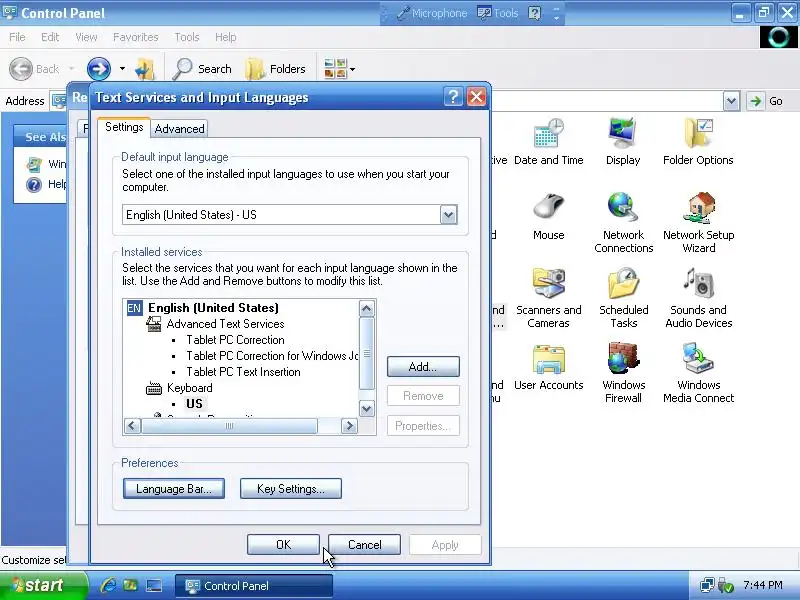Select the EN English language icon in list
The height and width of the screenshot is (600, 800).
click(x=134, y=308)
